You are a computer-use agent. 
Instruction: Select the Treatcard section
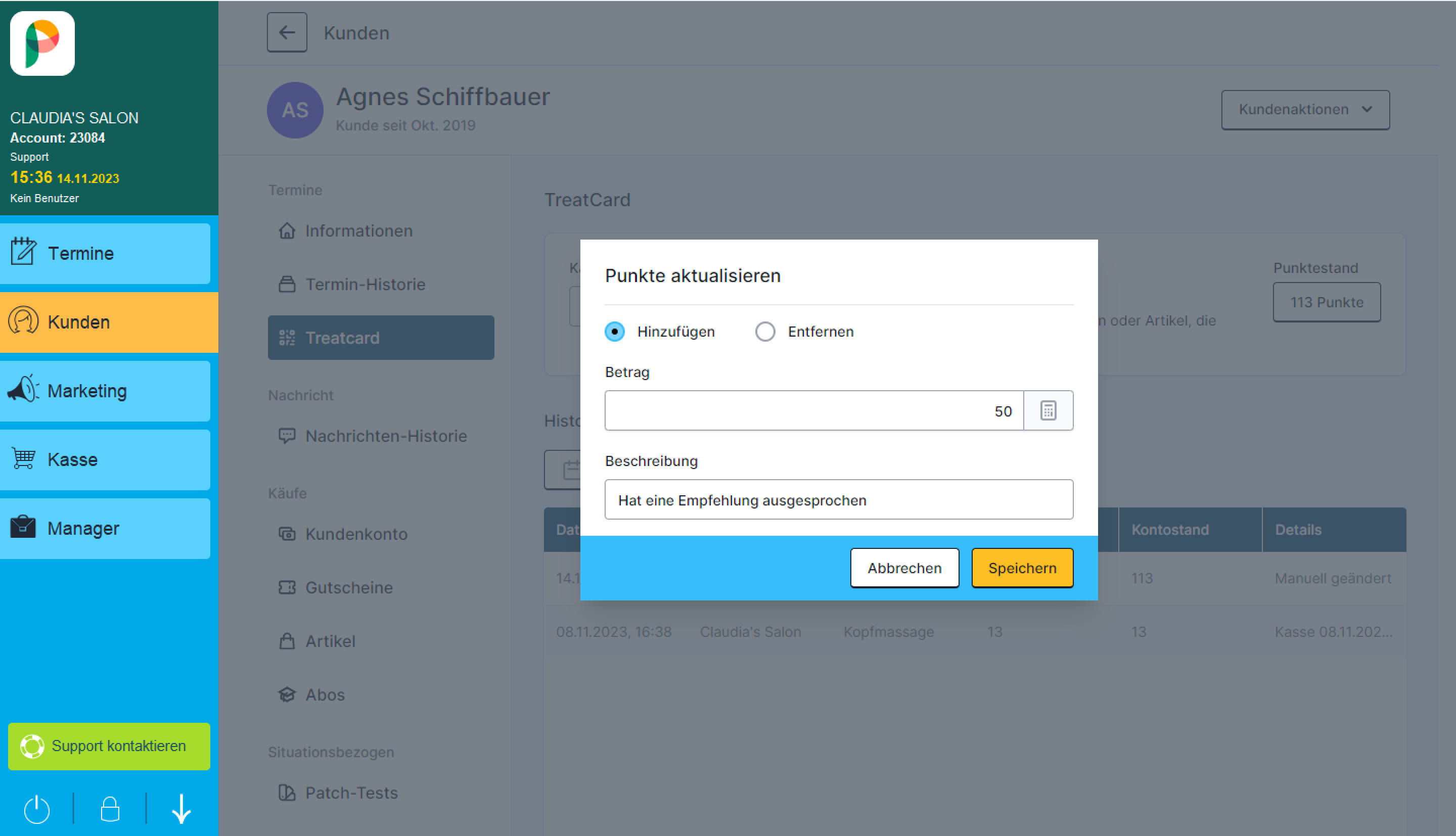click(x=381, y=338)
